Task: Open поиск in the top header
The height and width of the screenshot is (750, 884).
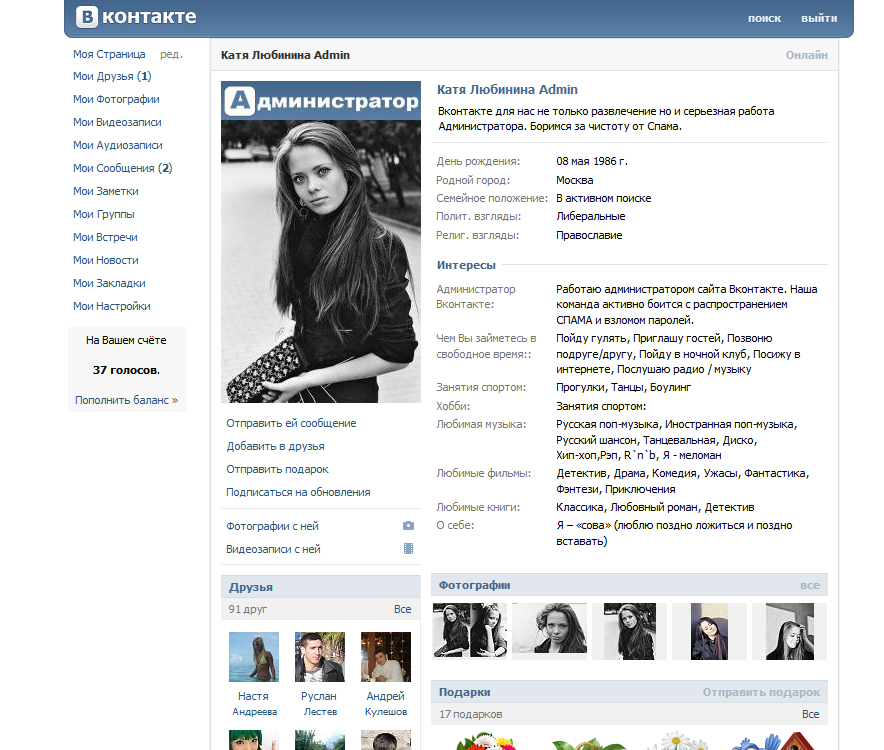Action: coord(764,18)
